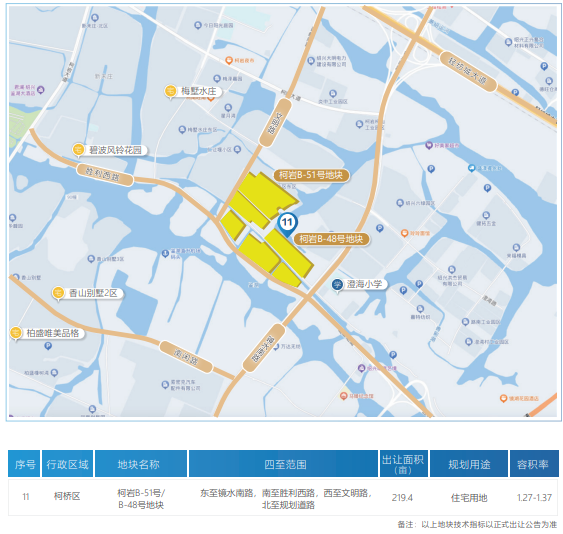Click the orange 柯岩夜市 food marker
Viewport: 563px width, 534px height.
(229, 60)
